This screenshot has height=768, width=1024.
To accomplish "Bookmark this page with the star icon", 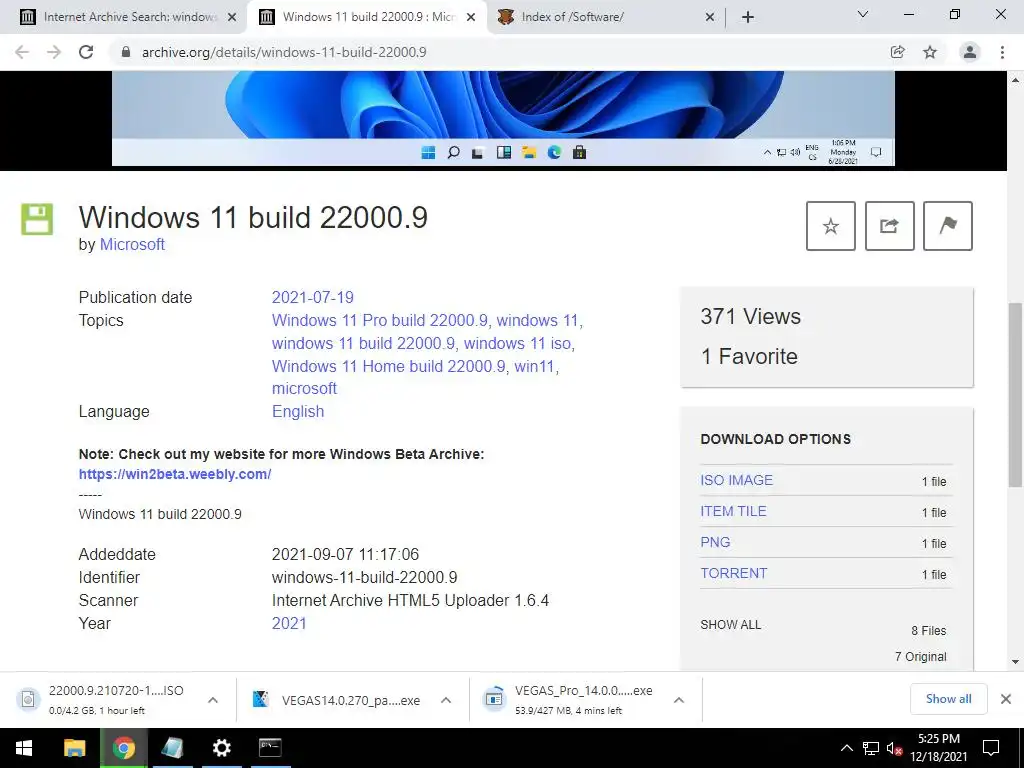I will (930, 52).
